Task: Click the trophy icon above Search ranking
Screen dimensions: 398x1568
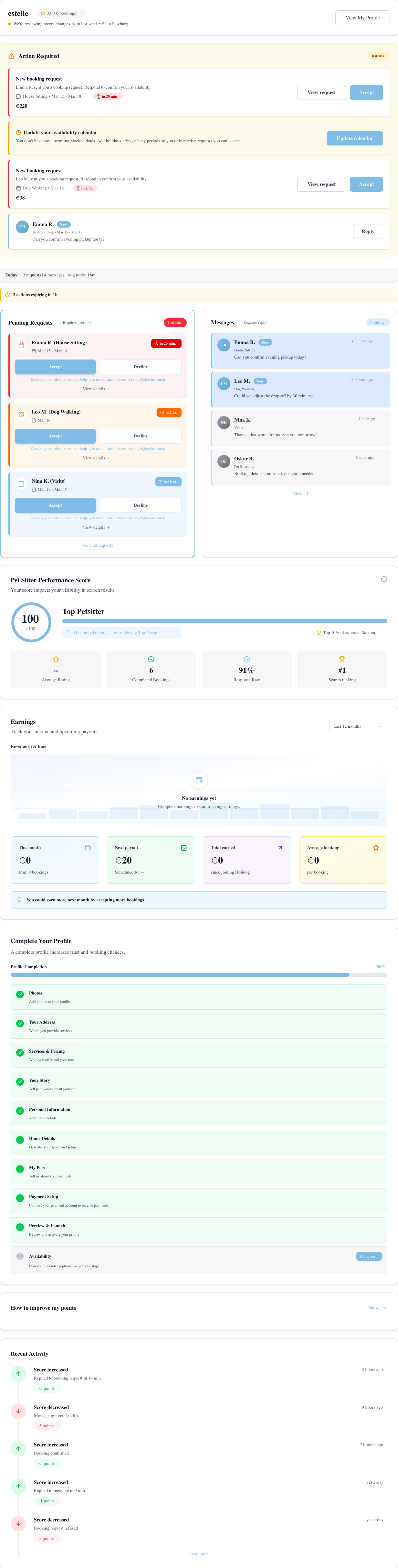Action: coord(342,659)
